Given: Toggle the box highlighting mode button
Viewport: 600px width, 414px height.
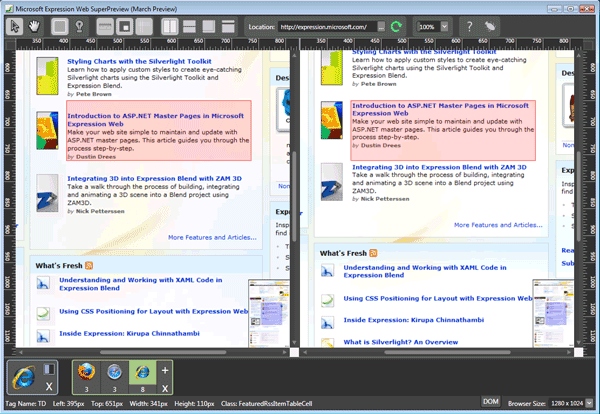Looking at the screenshot, I should point(62,24).
